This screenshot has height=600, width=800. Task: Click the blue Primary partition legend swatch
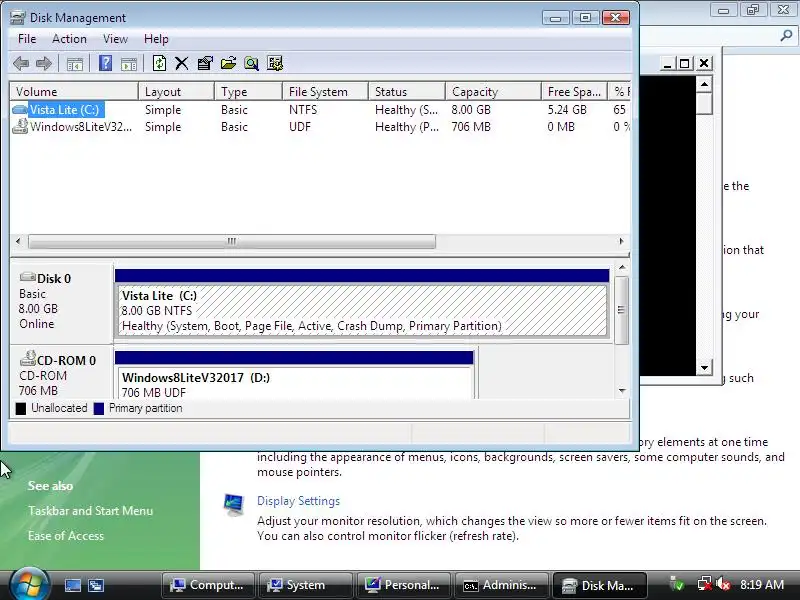[98, 409]
